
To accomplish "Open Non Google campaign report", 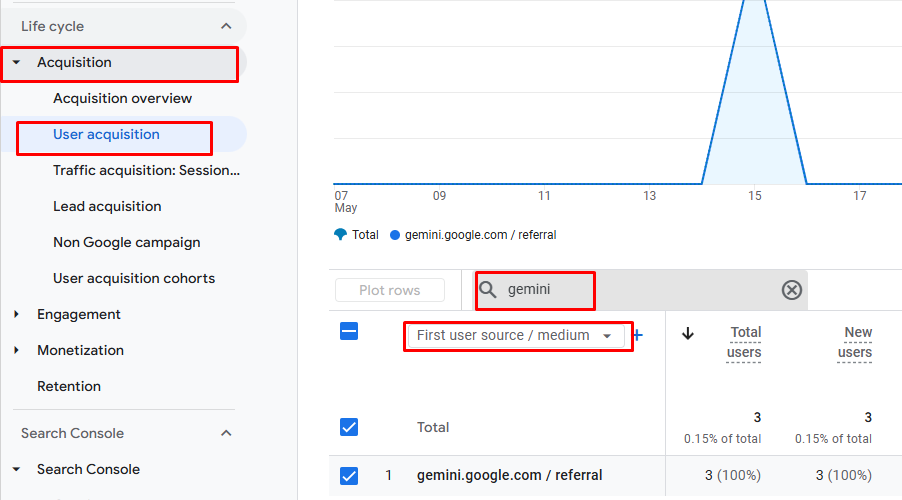I will (x=127, y=242).
